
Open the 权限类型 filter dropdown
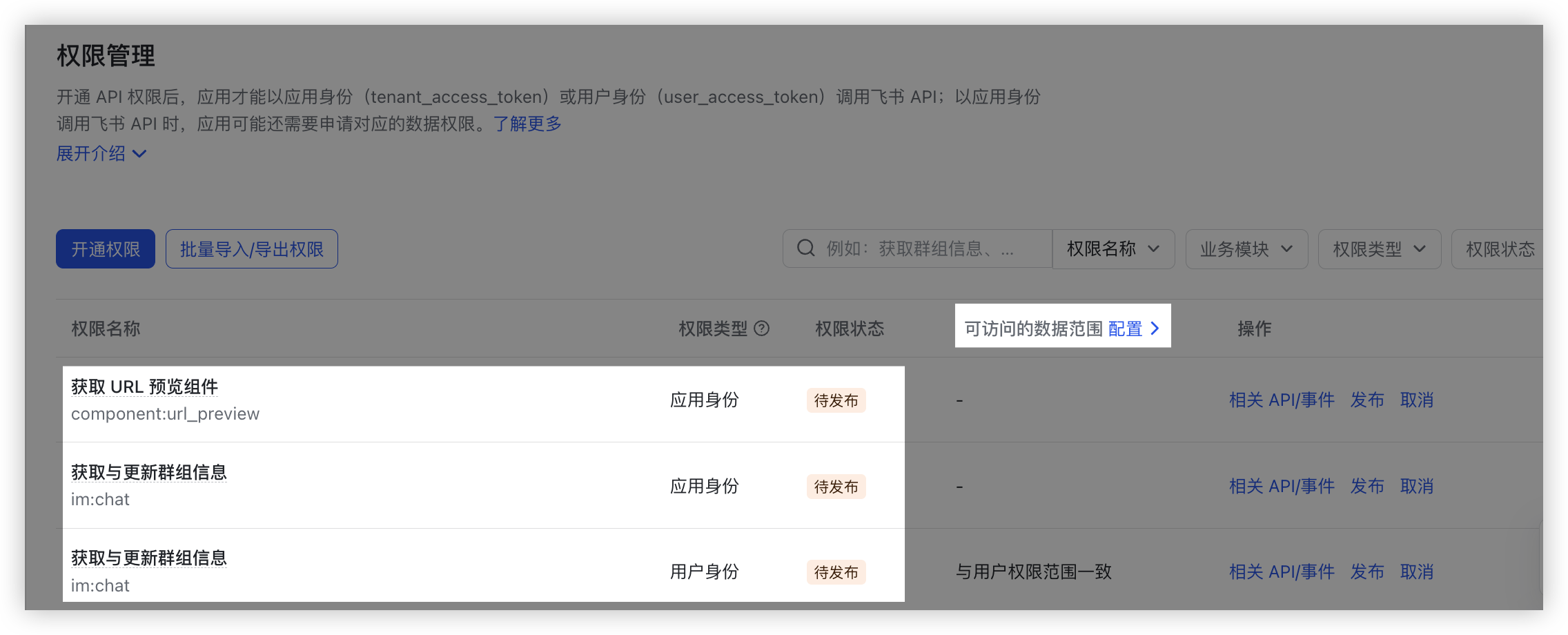pyautogui.click(x=1378, y=249)
